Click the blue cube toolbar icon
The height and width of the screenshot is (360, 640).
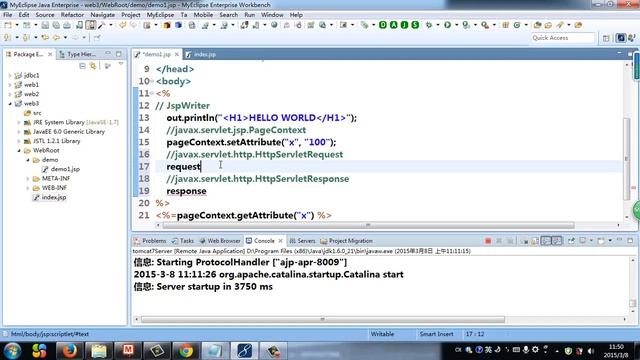point(178,25)
